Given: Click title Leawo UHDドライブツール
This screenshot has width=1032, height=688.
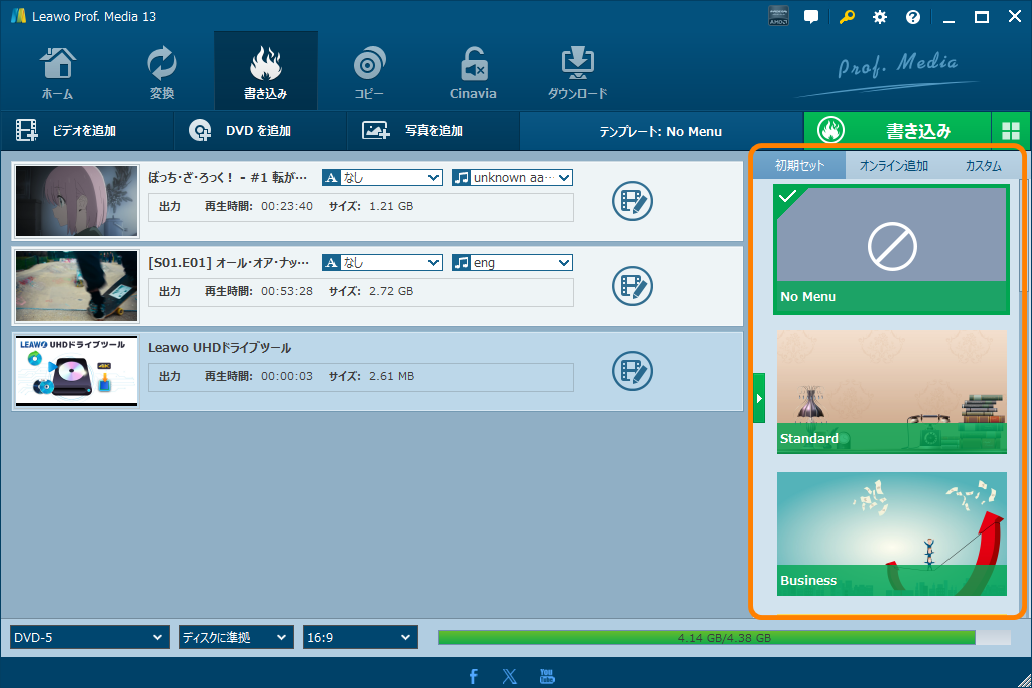Looking at the screenshot, I should [x=220, y=348].
